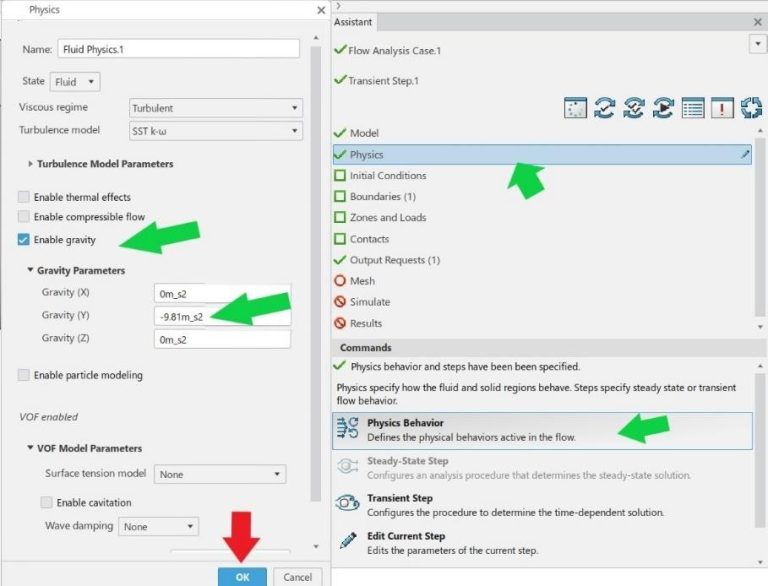
Task: Click Cancel in the Physics dialog
Action: (x=297, y=577)
